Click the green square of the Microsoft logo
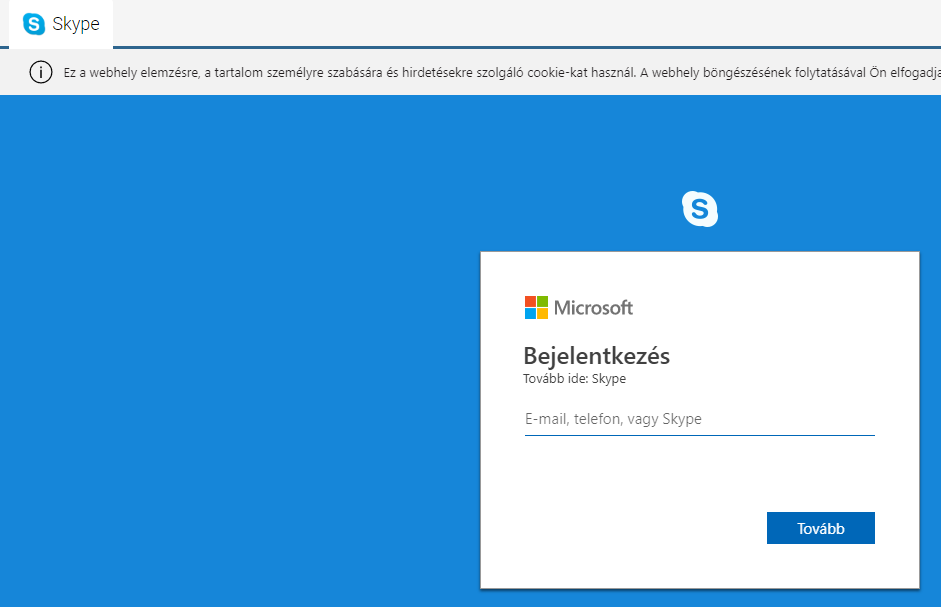The image size is (941, 607). pos(542,301)
